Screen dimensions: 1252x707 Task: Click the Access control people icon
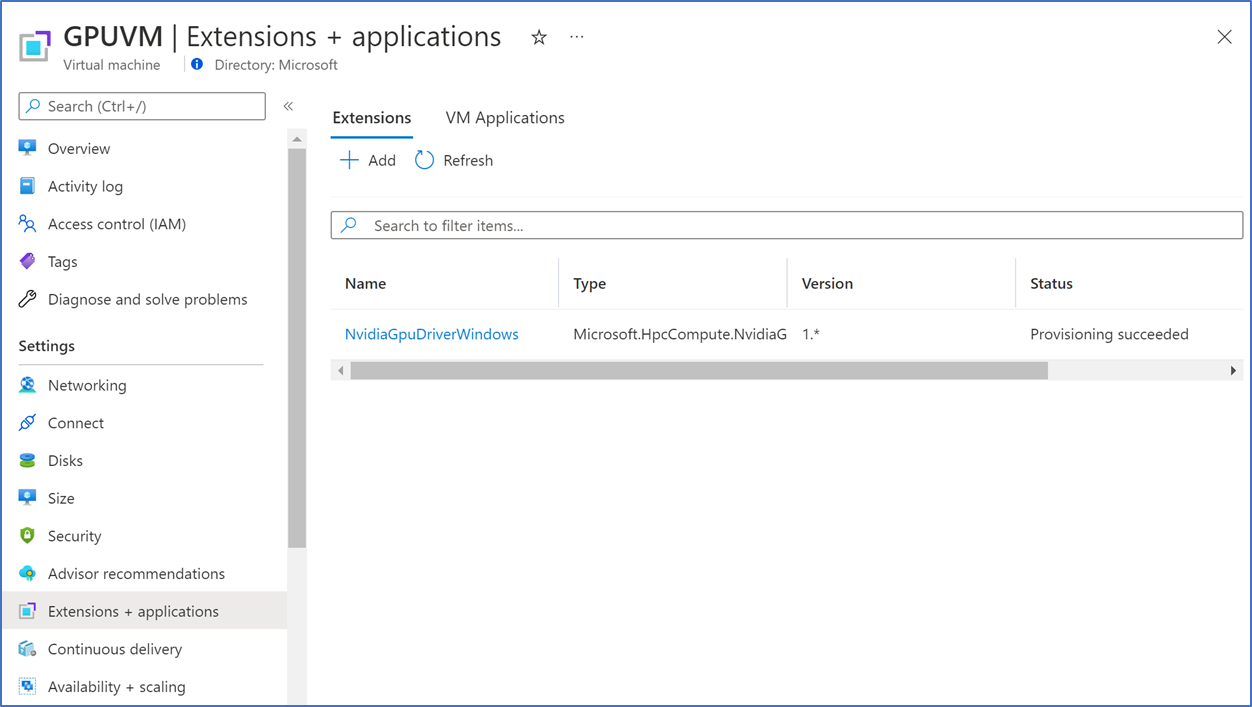pyautogui.click(x=28, y=224)
